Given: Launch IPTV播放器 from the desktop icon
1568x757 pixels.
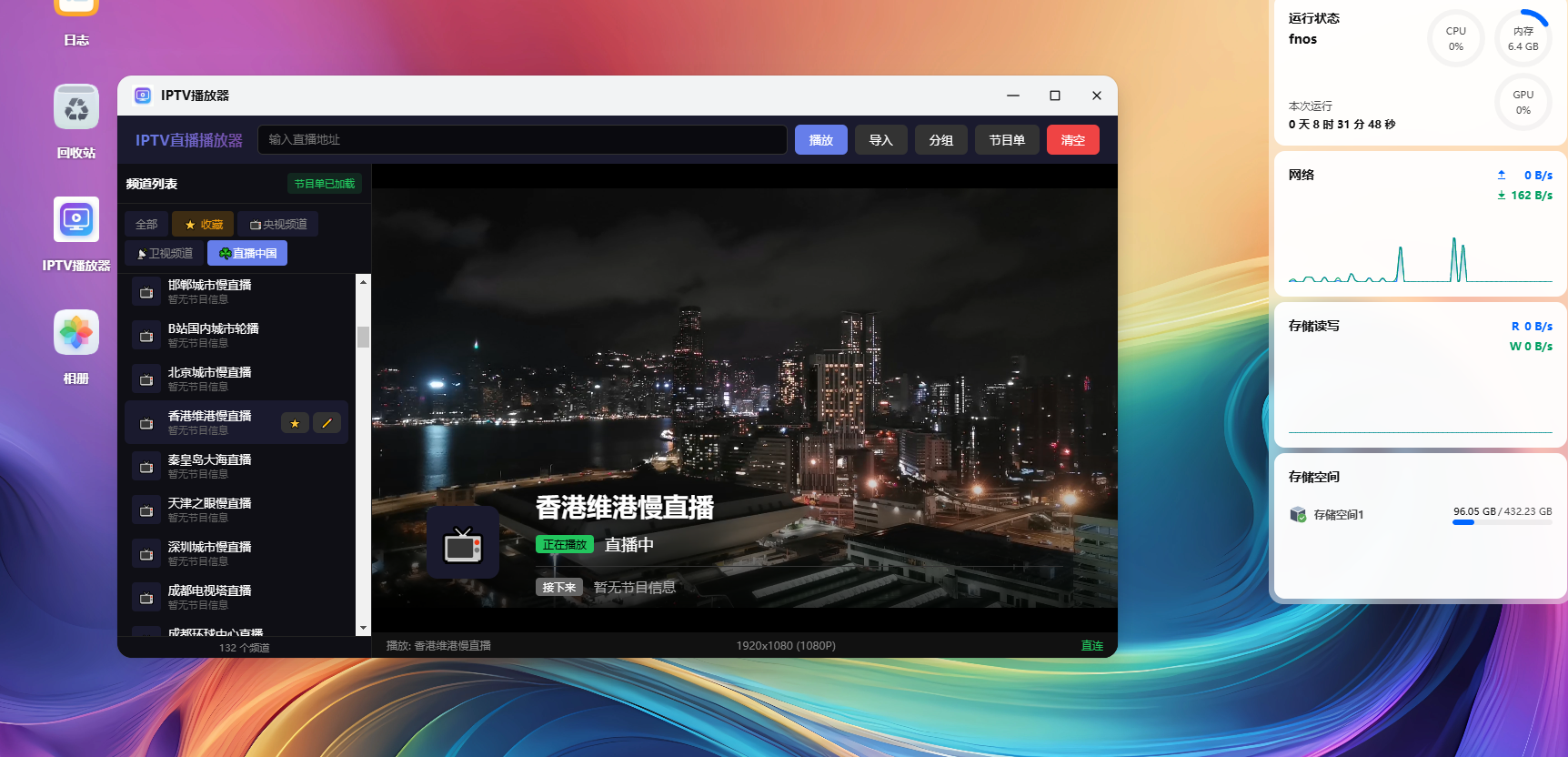Looking at the screenshot, I should click(x=76, y=219).
